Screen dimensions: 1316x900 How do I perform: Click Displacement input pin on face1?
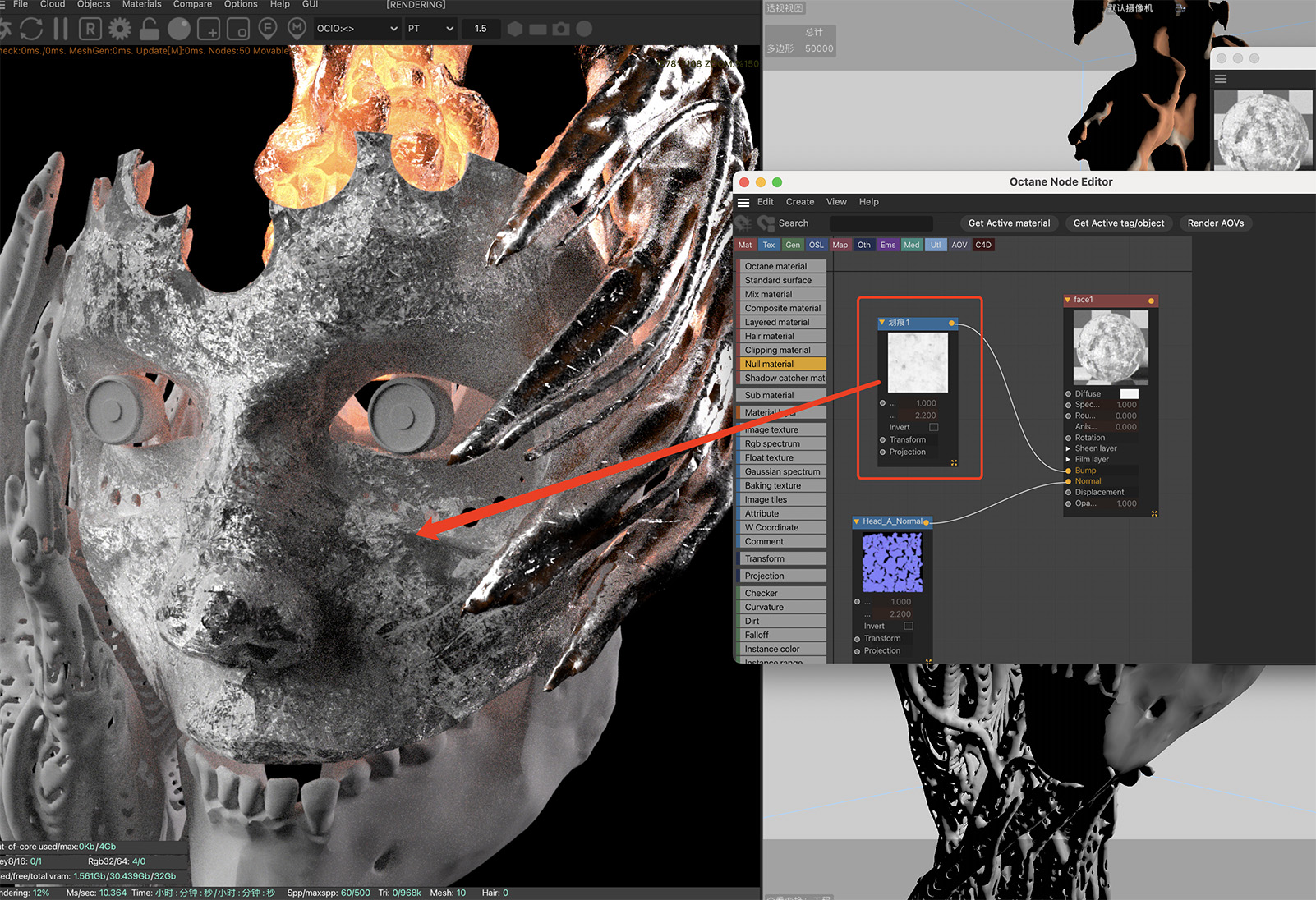click(x=1068, y=492)
